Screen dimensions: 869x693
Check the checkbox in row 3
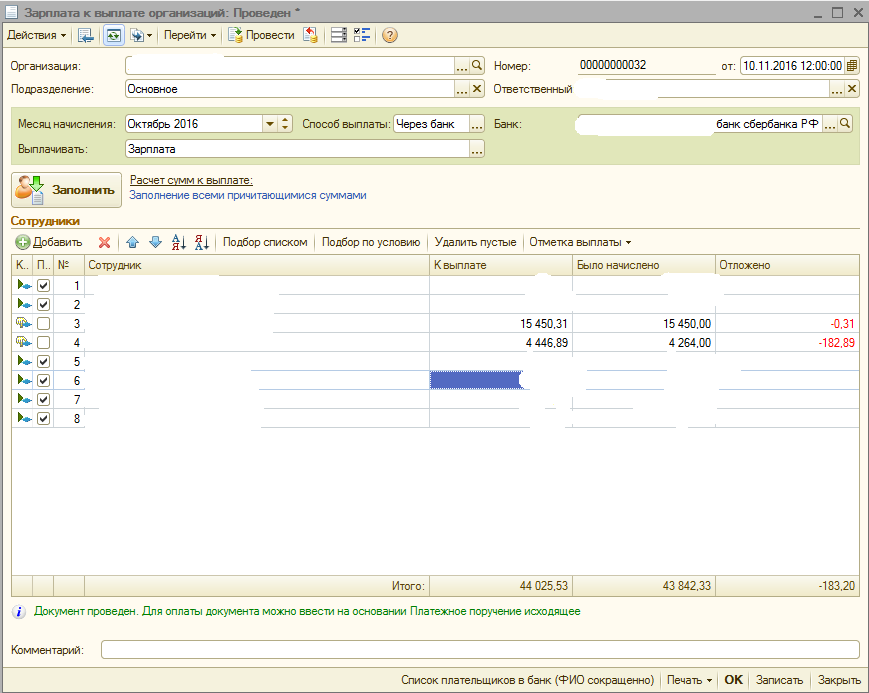tap(43, 324)
